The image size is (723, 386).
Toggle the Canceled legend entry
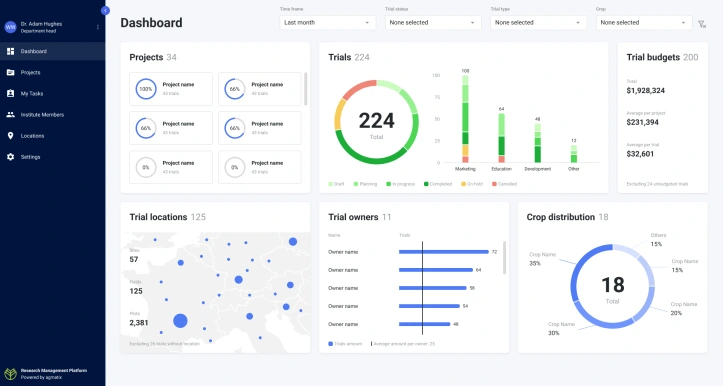pyautogui.click(x=504, y=184)
